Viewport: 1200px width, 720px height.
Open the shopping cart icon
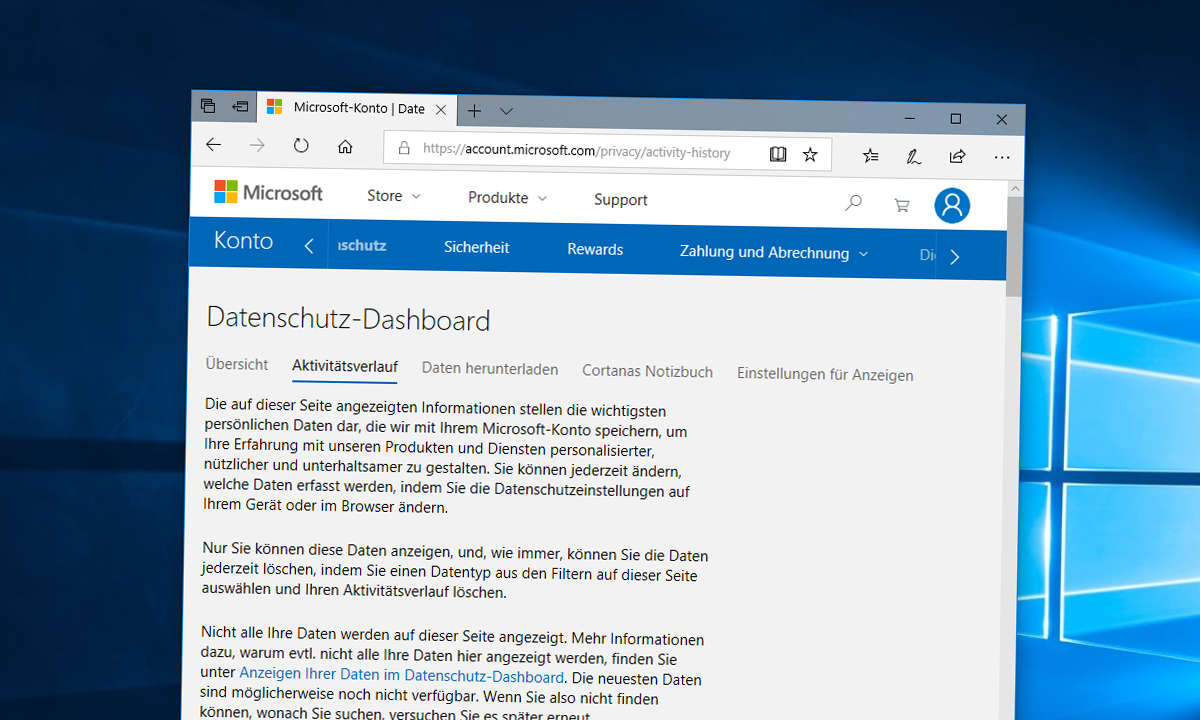[x=902, y=205]
